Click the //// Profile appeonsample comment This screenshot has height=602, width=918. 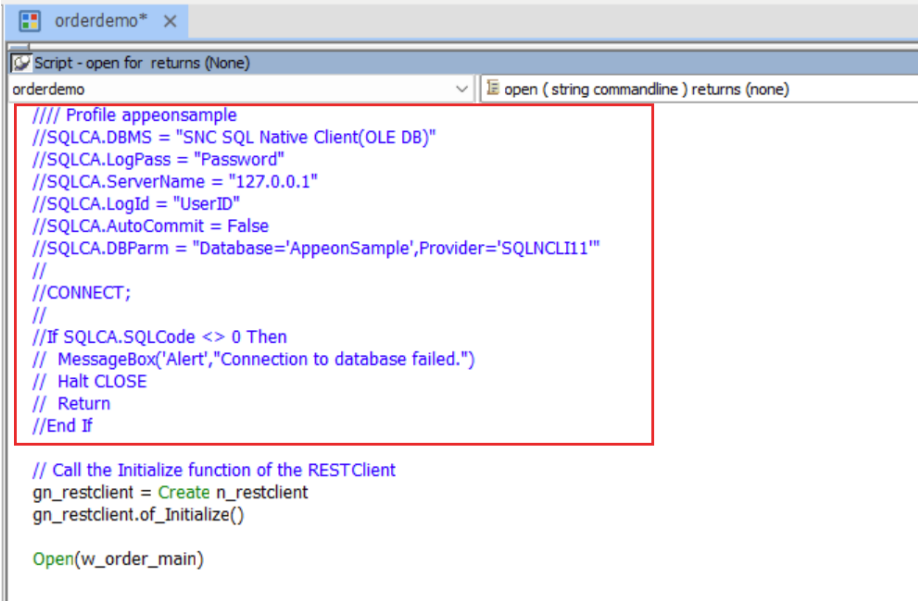pos(134,115)
